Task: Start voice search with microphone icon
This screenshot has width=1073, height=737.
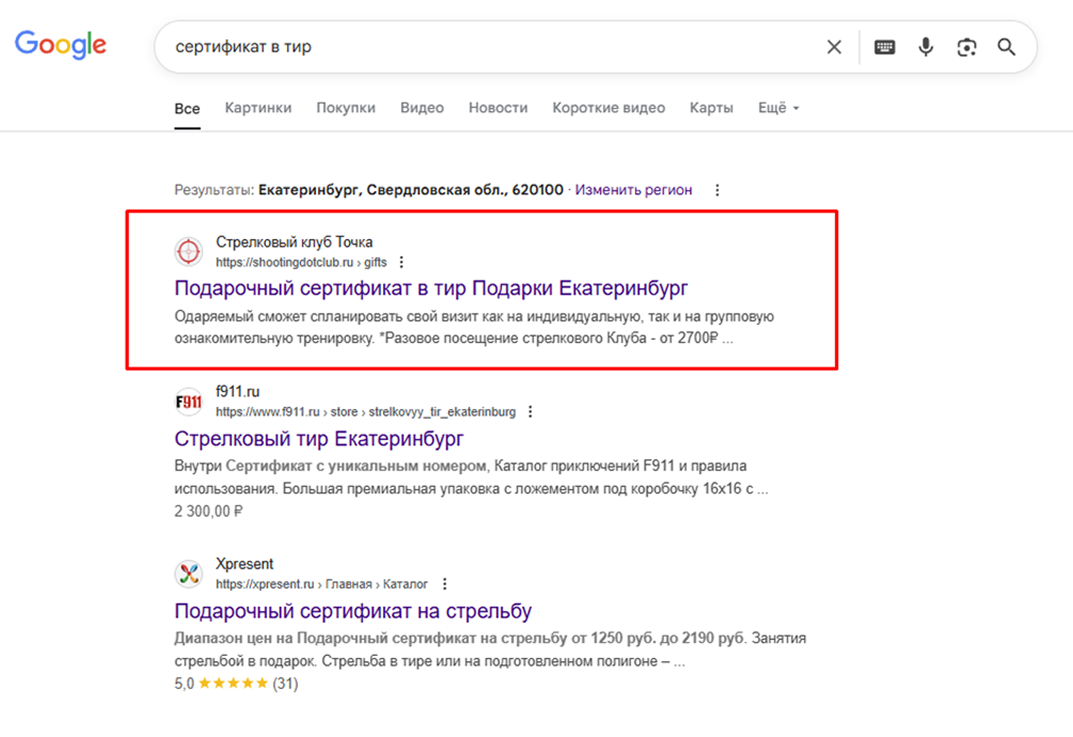Action: tap(926, 47)
